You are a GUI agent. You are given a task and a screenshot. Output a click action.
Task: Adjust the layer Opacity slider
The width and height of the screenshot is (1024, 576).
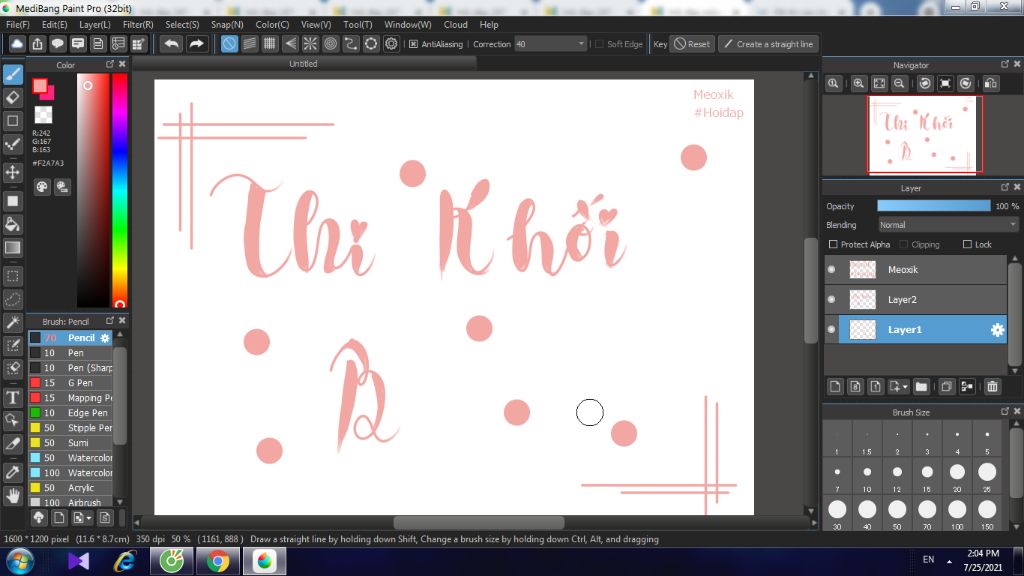coord(934,206)
